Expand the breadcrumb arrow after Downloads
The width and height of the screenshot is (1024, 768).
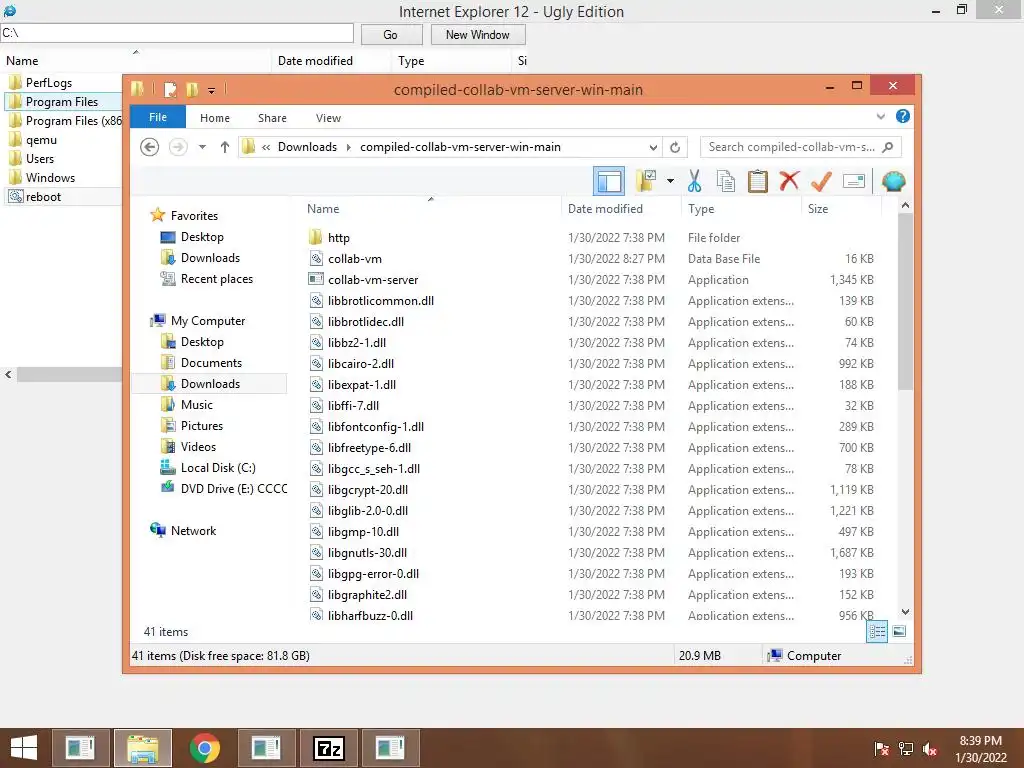click(x=348, y=148)
